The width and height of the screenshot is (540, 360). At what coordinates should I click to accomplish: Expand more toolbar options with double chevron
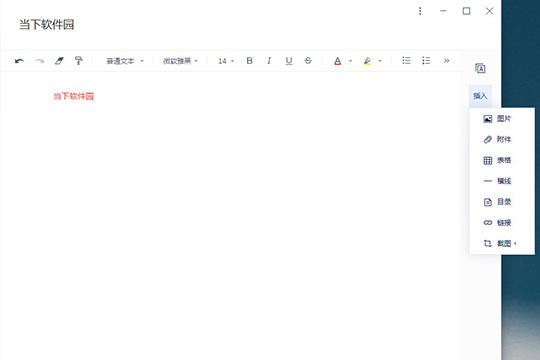point(446,61)
